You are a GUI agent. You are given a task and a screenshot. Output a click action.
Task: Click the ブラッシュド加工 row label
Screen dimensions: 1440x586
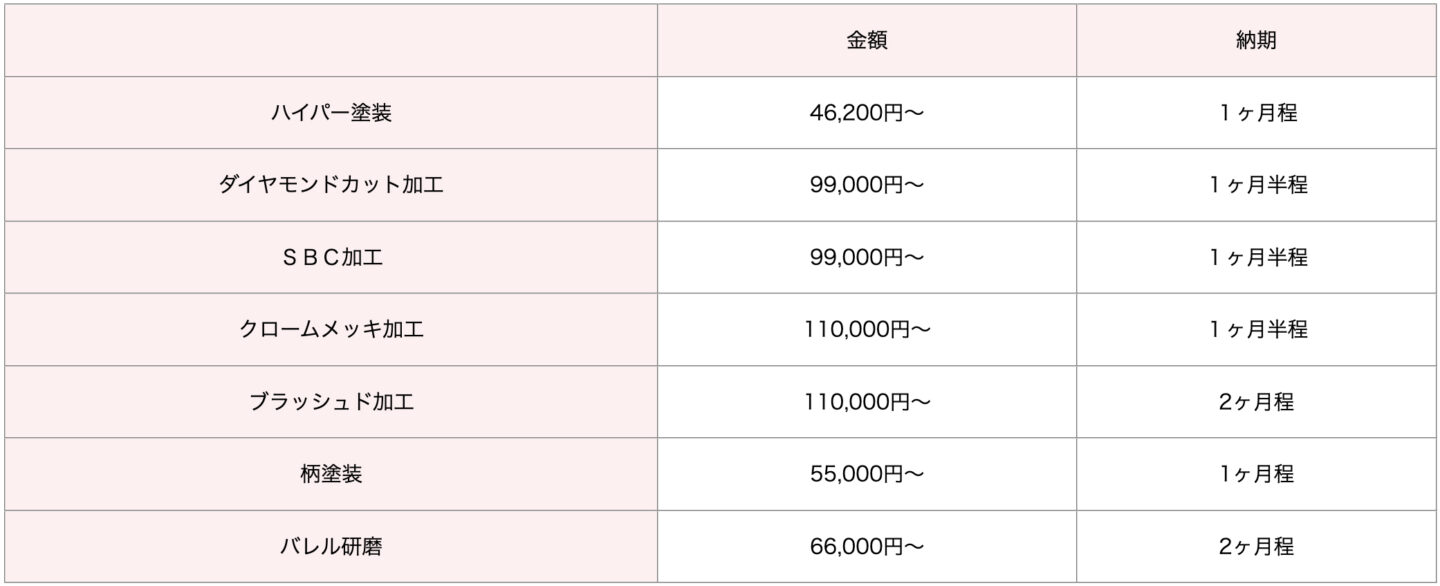point(331,402)
